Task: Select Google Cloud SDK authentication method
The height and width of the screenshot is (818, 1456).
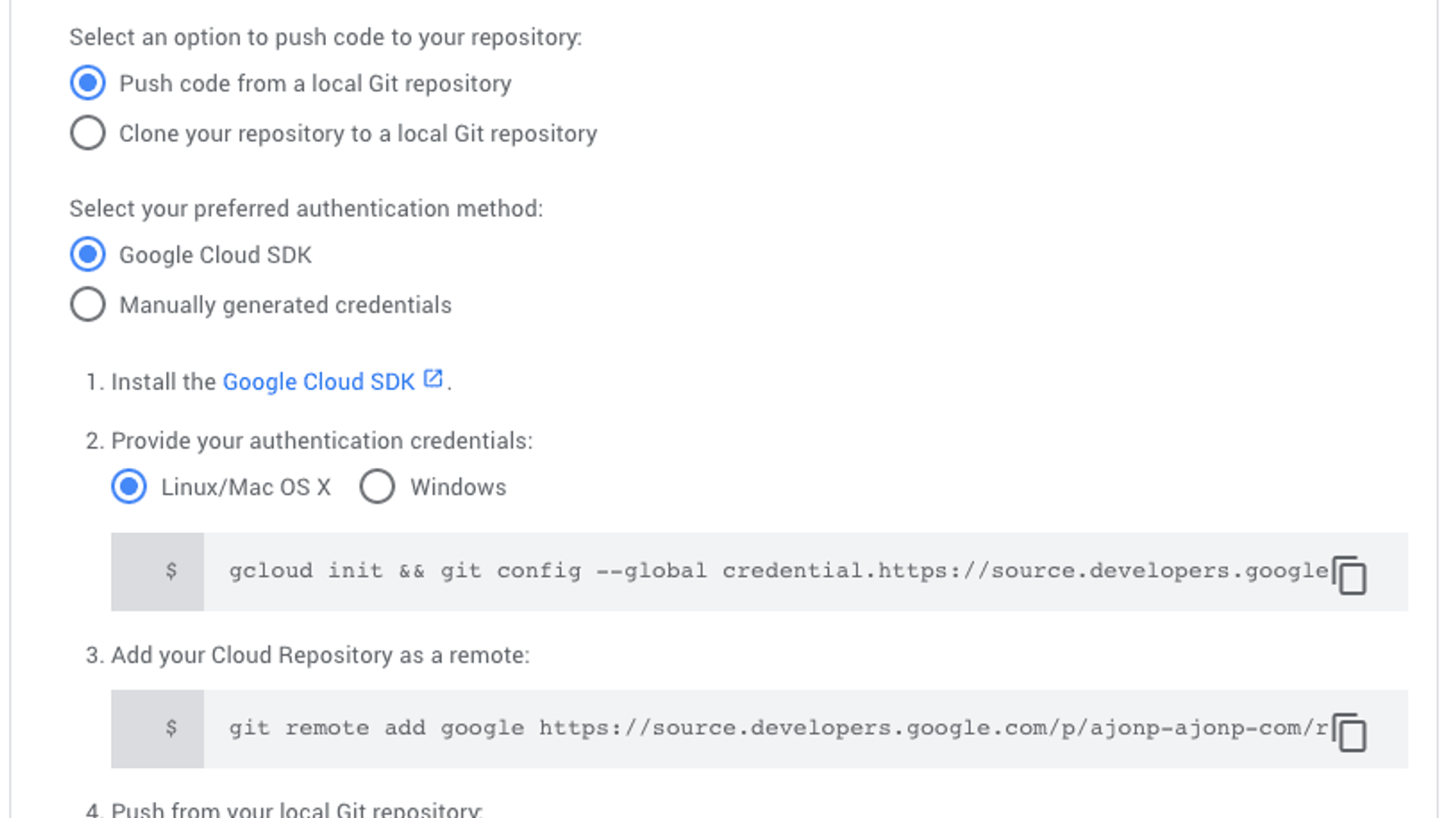Action: 88,254
